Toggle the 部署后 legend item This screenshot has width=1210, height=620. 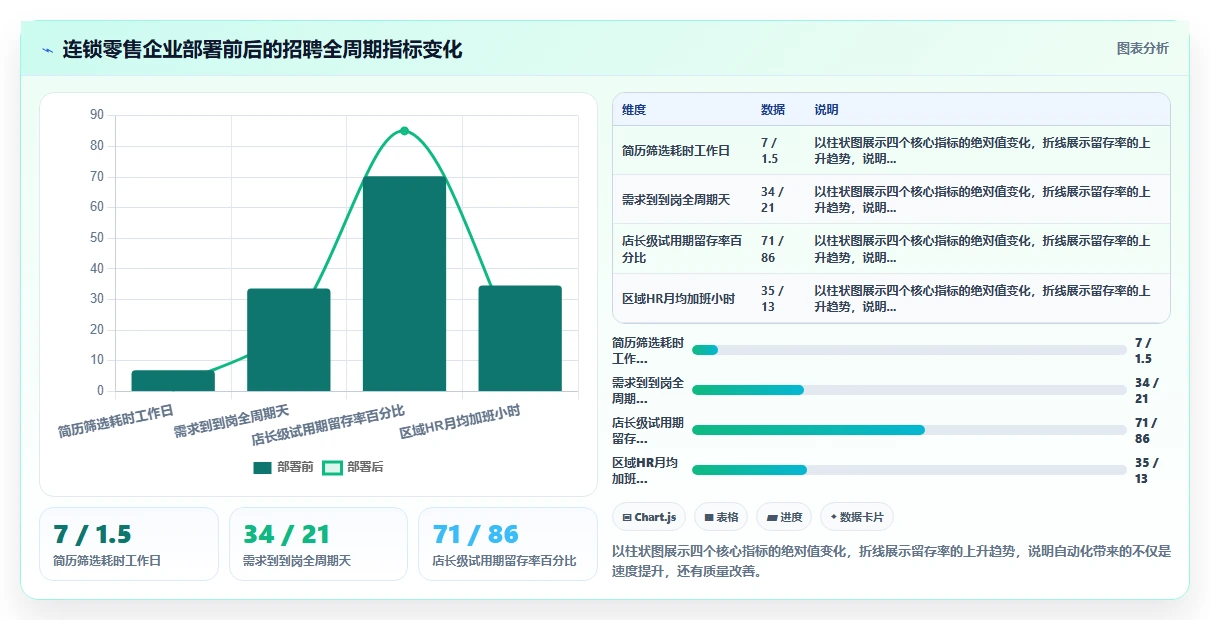pos(353,467)
